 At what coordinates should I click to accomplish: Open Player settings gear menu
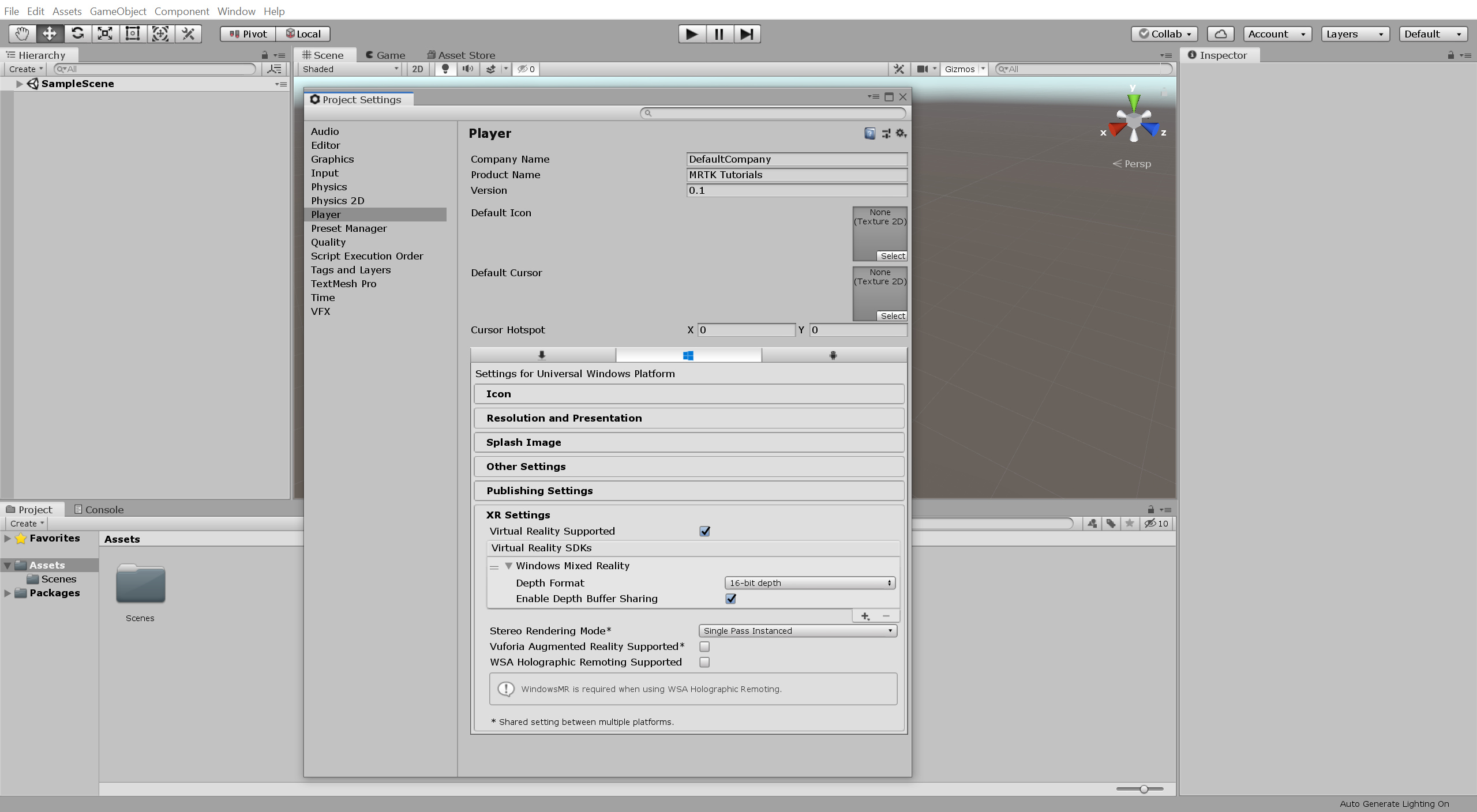click(901, 134)
